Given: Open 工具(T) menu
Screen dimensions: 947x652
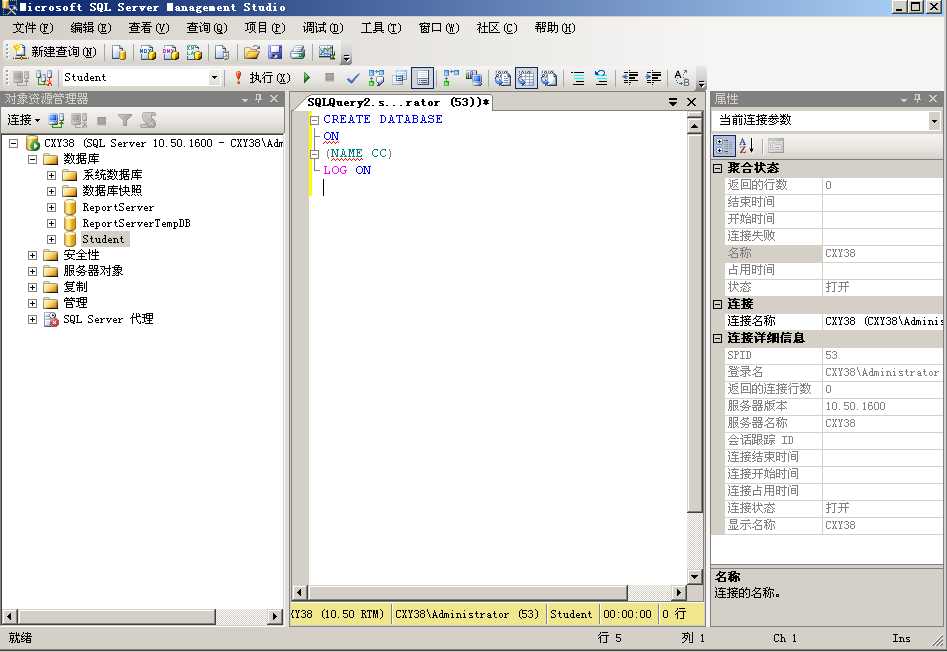Looking at the screenshot, I should [380, 28].
